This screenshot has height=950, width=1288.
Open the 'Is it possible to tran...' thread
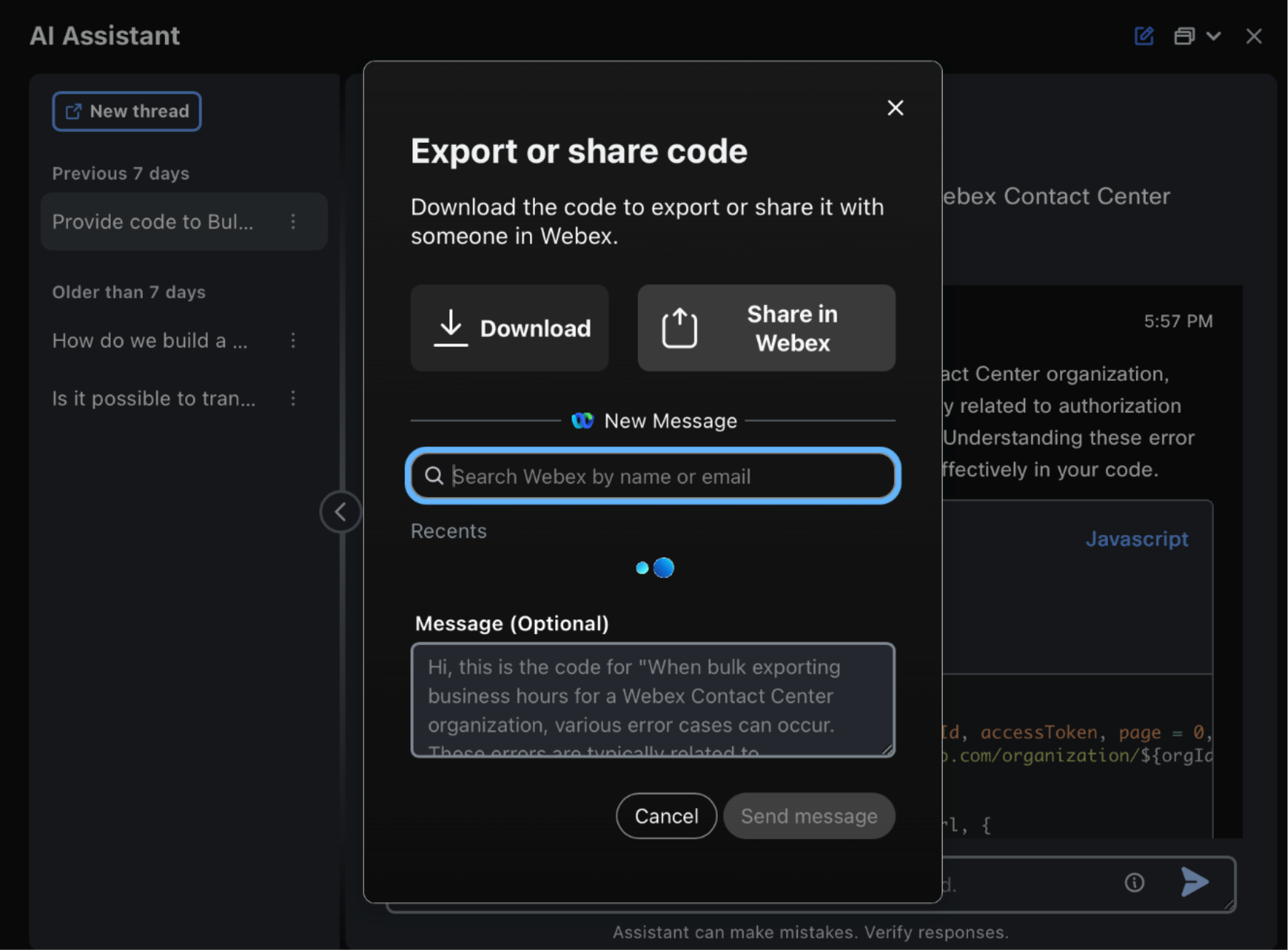coord(154,399)
